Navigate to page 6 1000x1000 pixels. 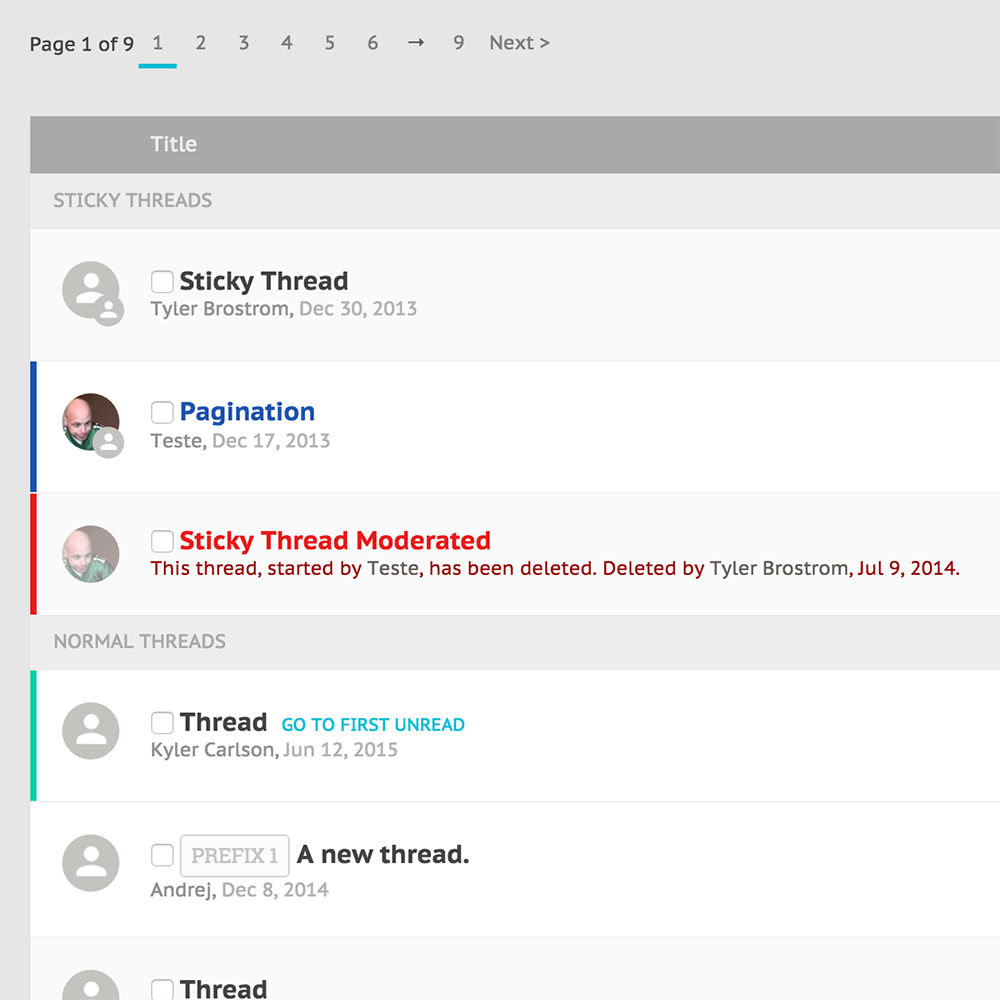coord(372,43)
